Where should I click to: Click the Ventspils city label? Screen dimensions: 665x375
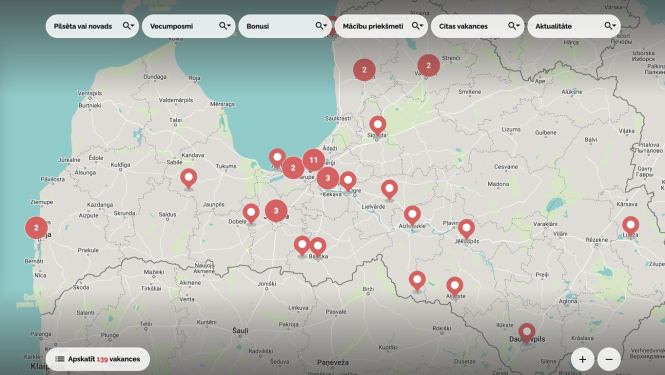[89, 93]
